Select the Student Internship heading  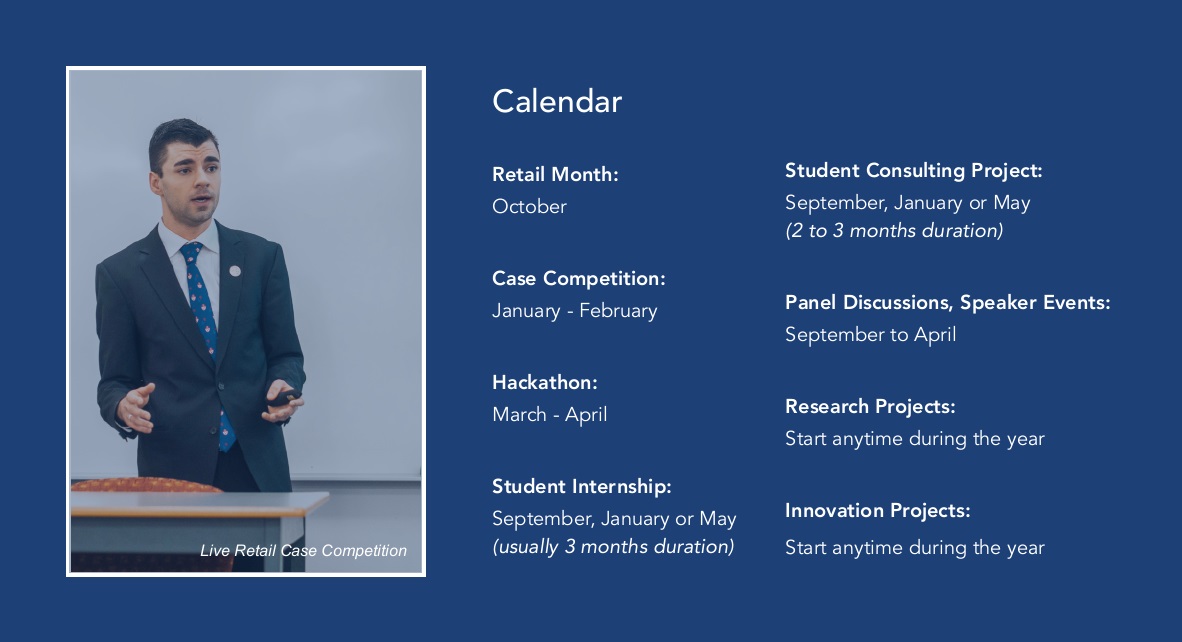click(x=581, y=486)
